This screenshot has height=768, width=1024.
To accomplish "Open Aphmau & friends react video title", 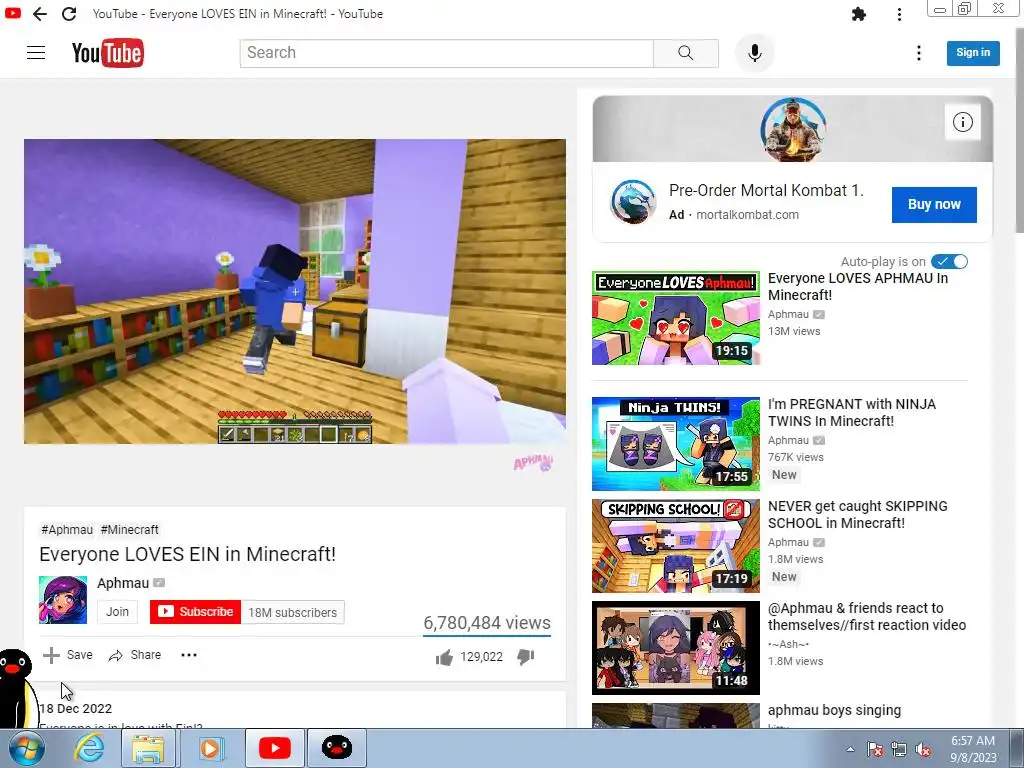I will point(867,616).
